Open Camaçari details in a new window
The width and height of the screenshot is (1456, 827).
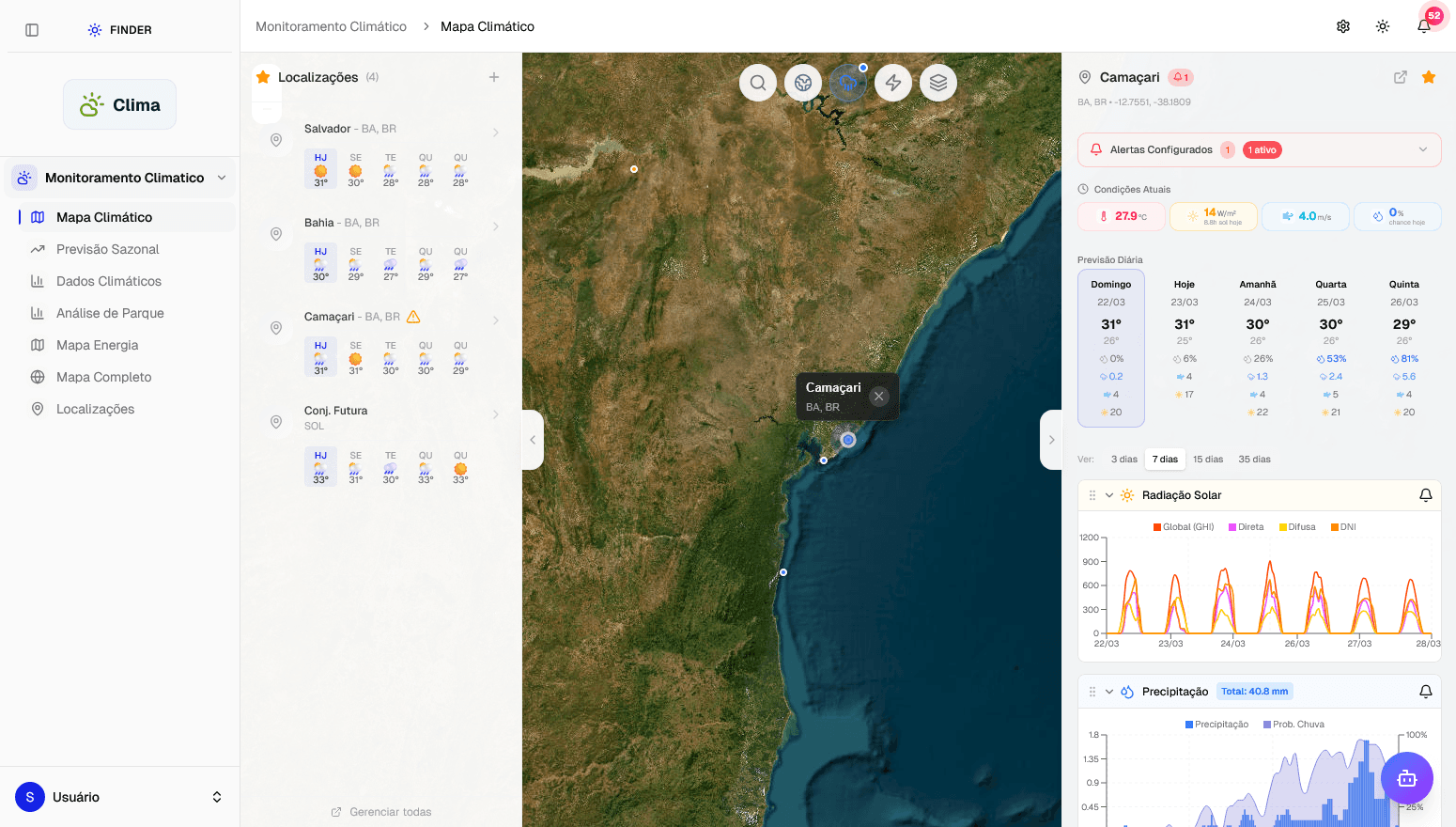[x=1401, y=77]
